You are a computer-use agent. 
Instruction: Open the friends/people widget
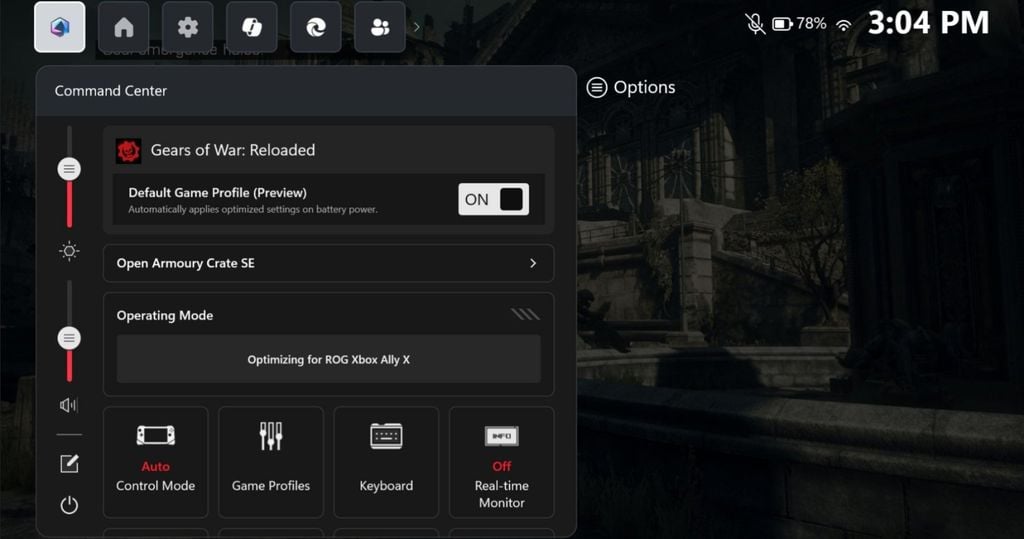pyautogui.click(x=380, y=28)
